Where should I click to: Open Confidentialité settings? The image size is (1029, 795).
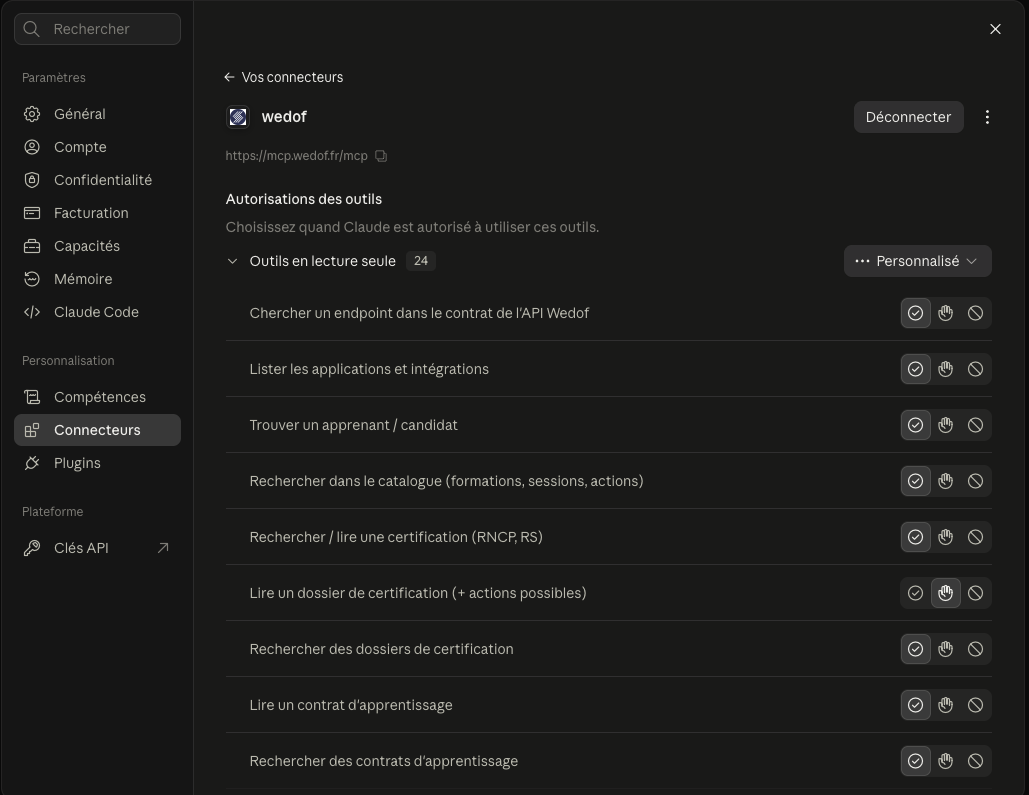tap(97, 180)
